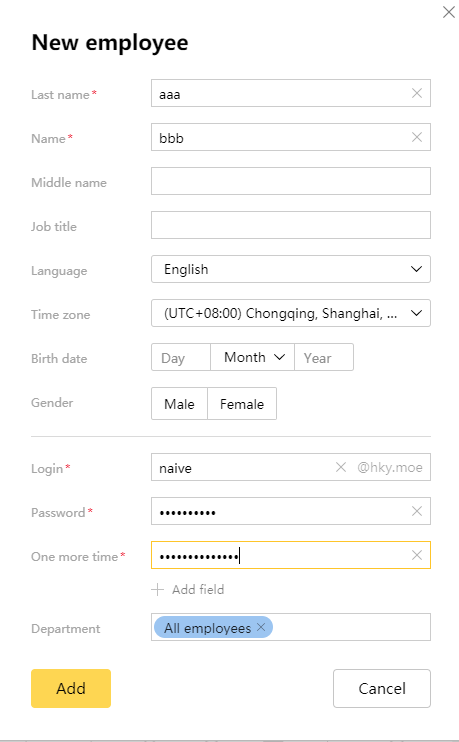
Task: Click the Password label
Action: click(x=58, y=512)
